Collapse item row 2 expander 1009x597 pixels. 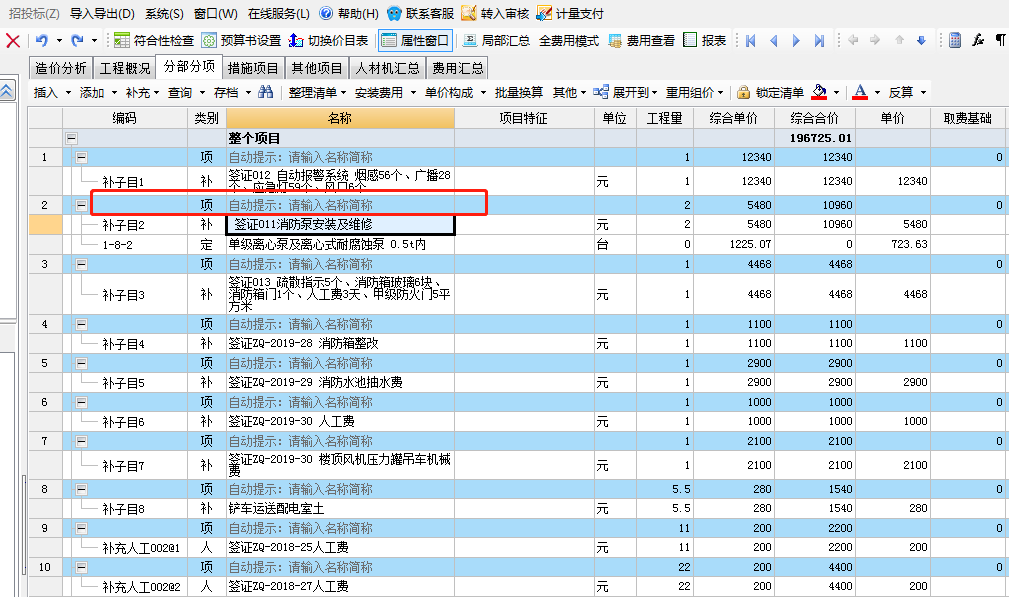point(82,205)
